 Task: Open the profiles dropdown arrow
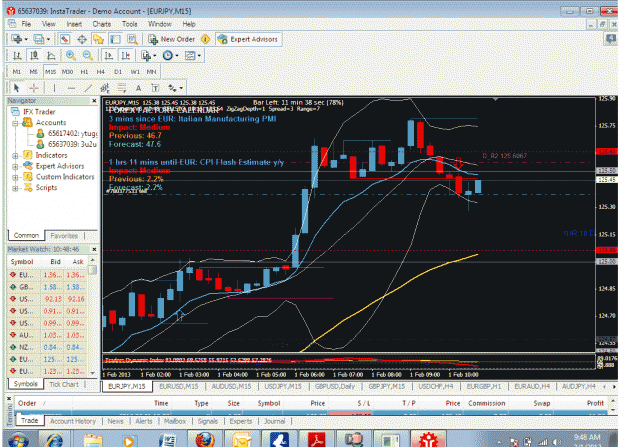pyautogui.click(x=48, y=39)
